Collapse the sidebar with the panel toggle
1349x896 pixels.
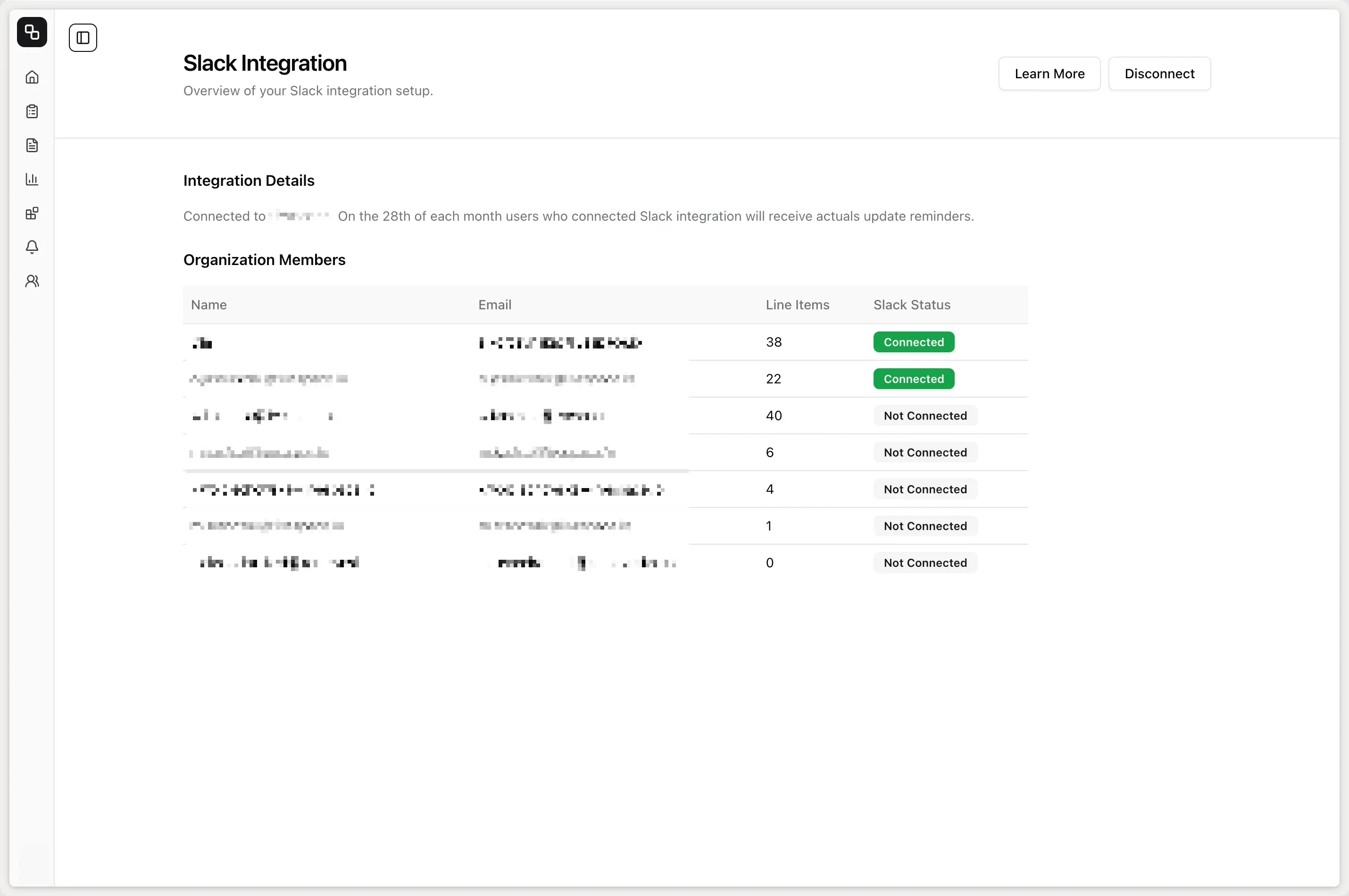(83, 37)
